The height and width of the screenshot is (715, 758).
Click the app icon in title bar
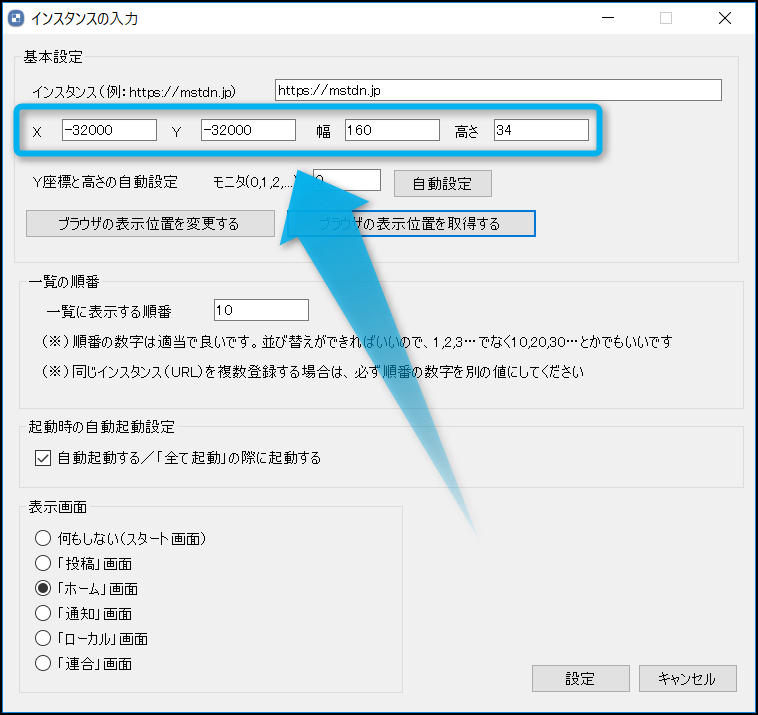click(16, 18)
